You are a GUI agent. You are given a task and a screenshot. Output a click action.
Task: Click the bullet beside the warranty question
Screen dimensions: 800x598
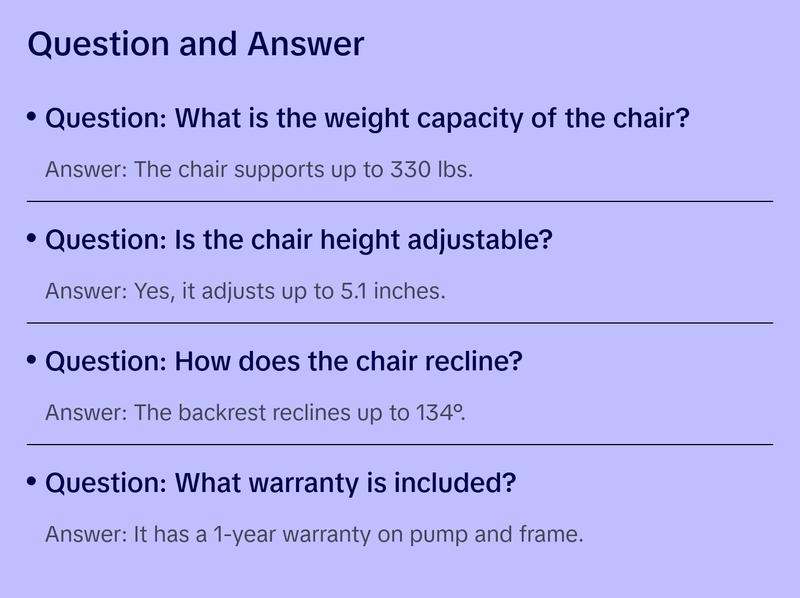click(32, 482)
